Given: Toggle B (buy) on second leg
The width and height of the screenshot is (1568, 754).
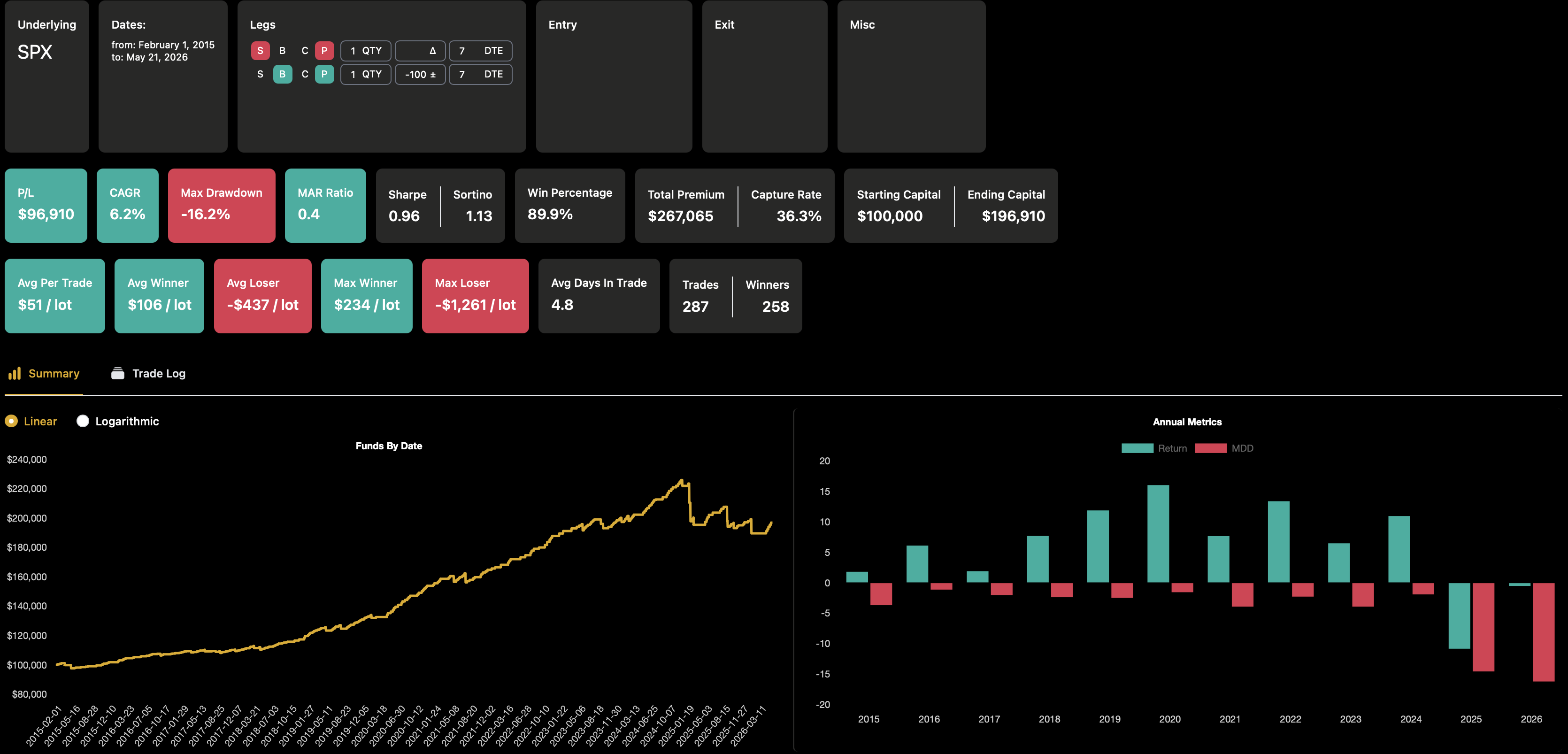Looking at the screenshot, I should coord(283,74).
